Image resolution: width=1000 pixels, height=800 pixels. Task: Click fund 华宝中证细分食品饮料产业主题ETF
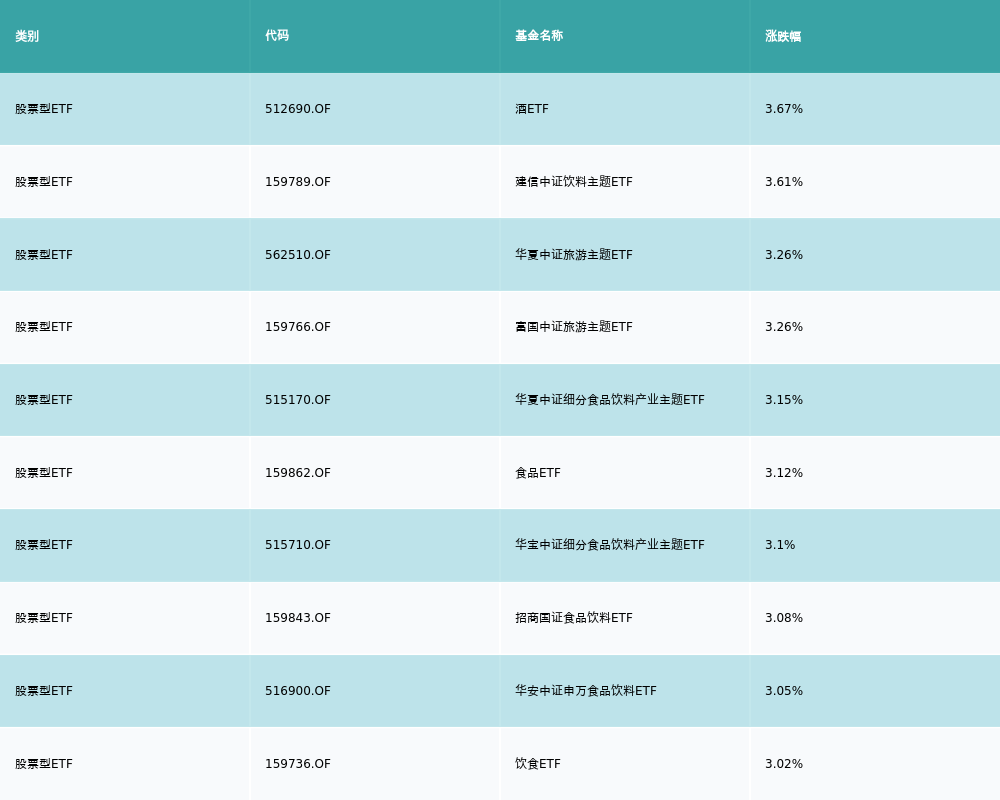[610, 545]
